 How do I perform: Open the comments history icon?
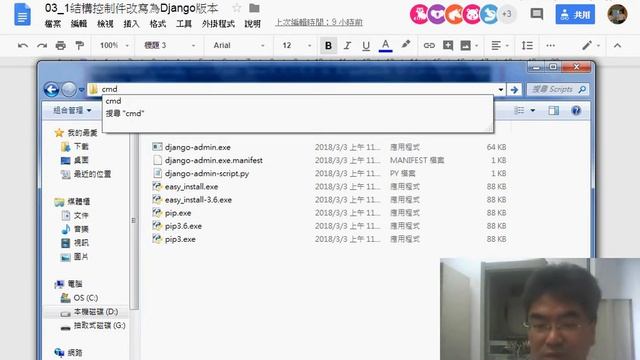[536, 14]
